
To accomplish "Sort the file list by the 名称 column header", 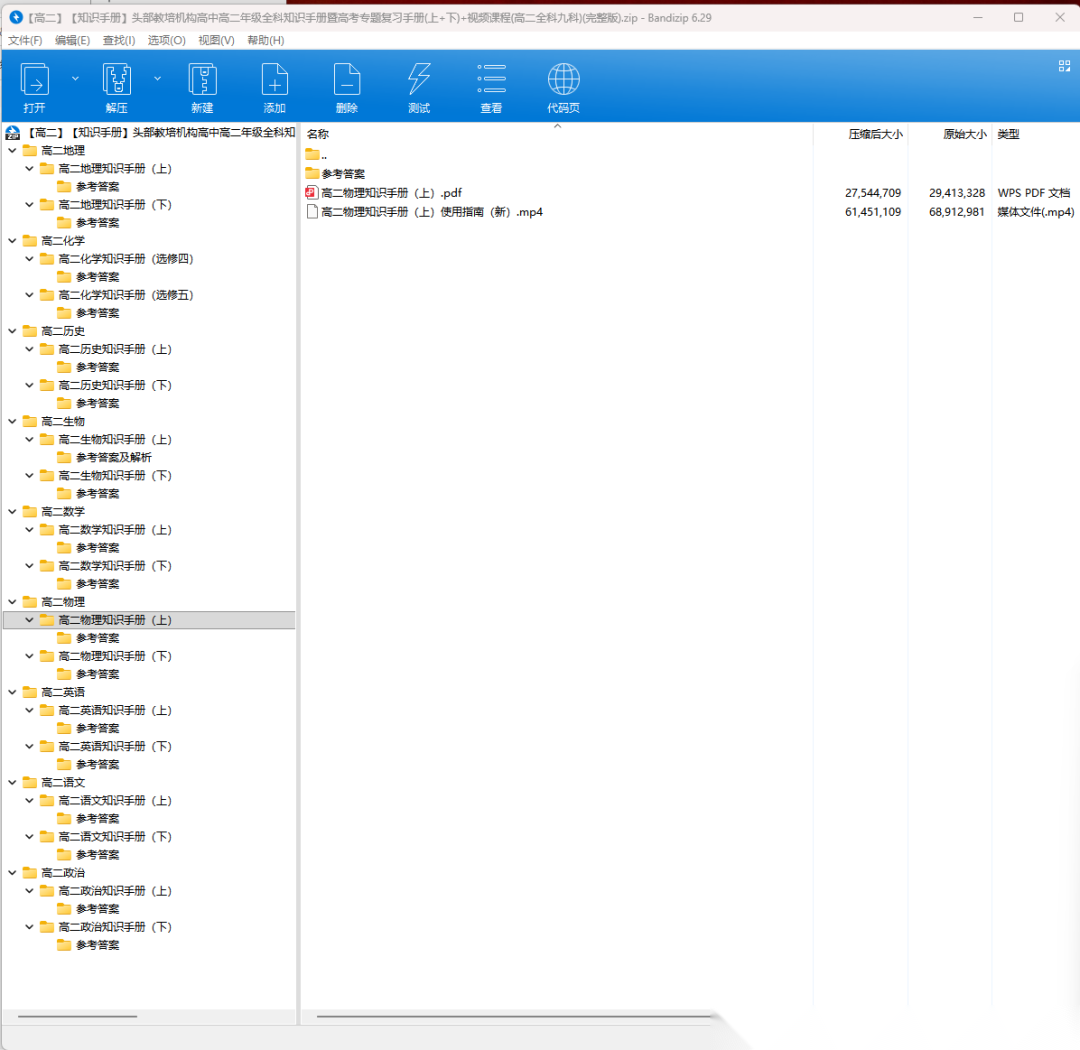I will (318, 134).
